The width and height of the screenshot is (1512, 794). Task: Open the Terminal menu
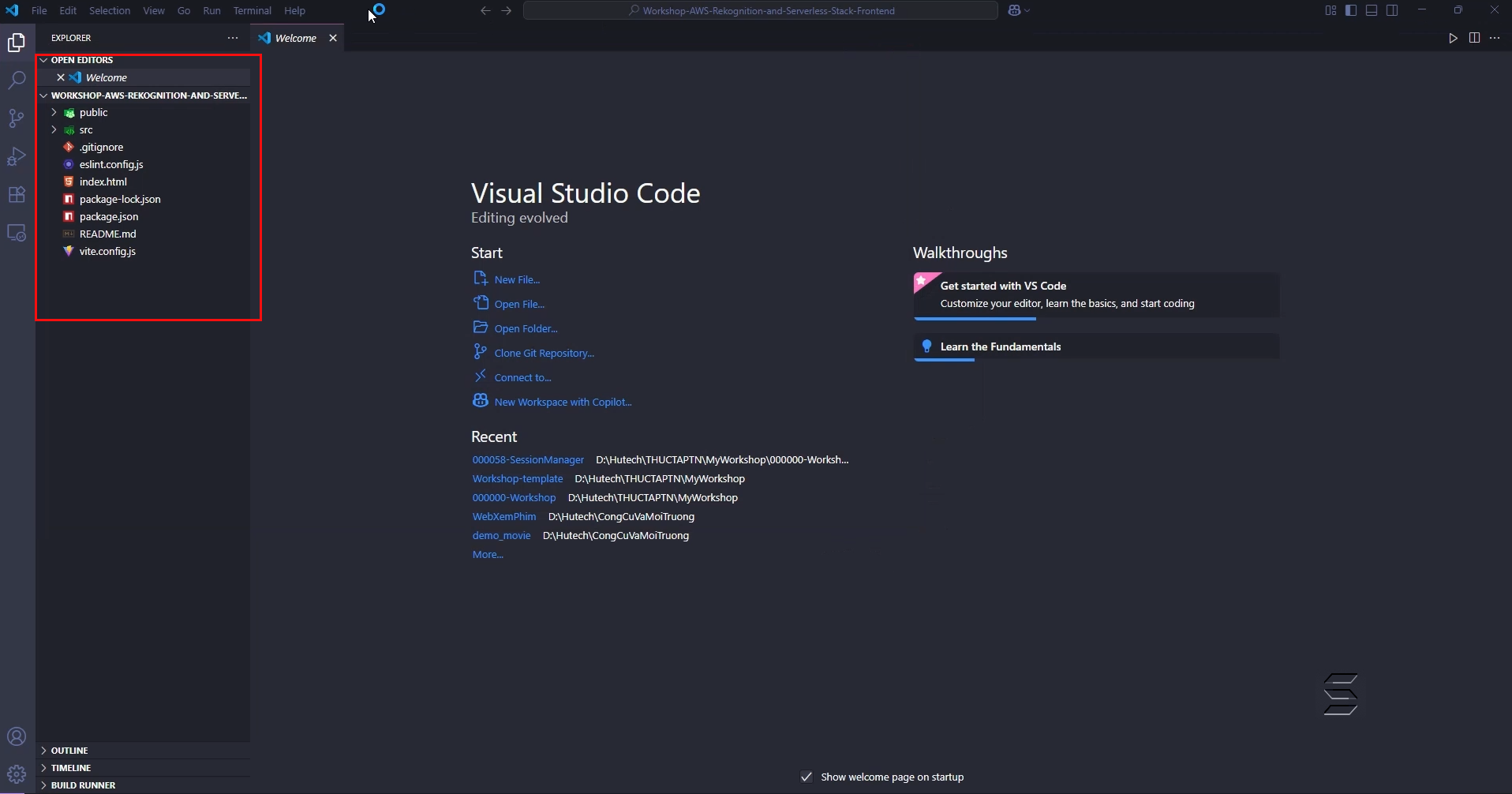pyautogui.click(x=253, y=10)
